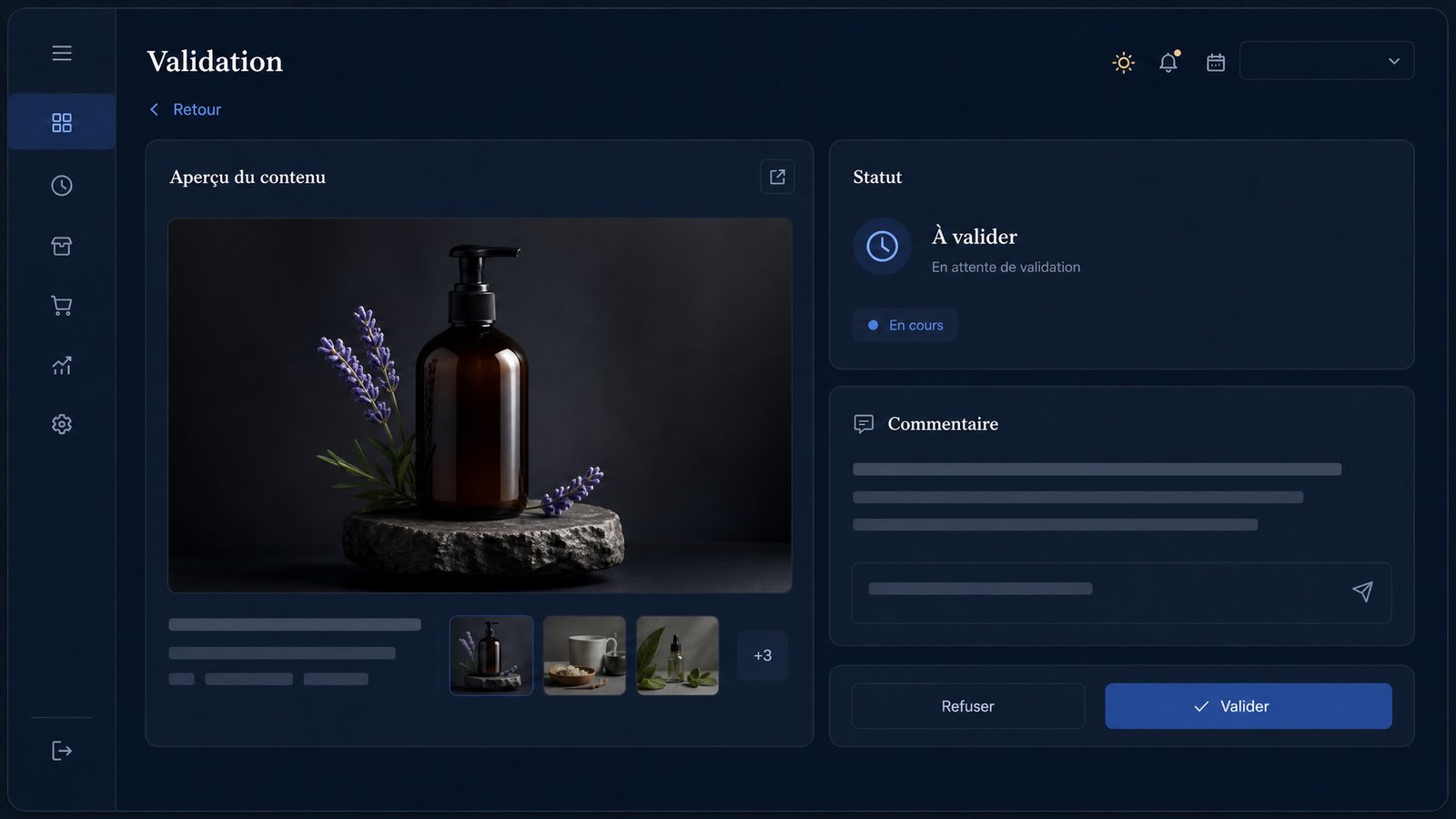
Task: Show the +3 more images
Action: pyautogui.click(x=763, y=655)
